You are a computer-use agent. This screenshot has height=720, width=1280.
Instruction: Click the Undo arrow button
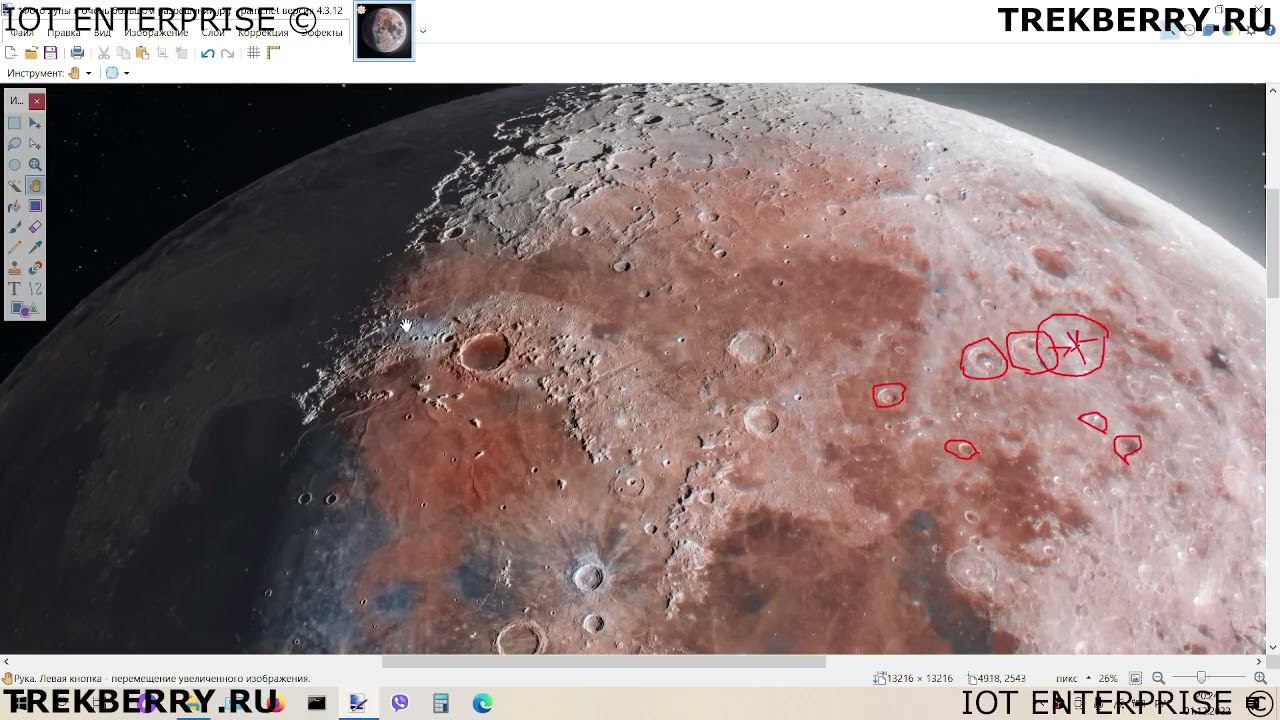(207, 53)
